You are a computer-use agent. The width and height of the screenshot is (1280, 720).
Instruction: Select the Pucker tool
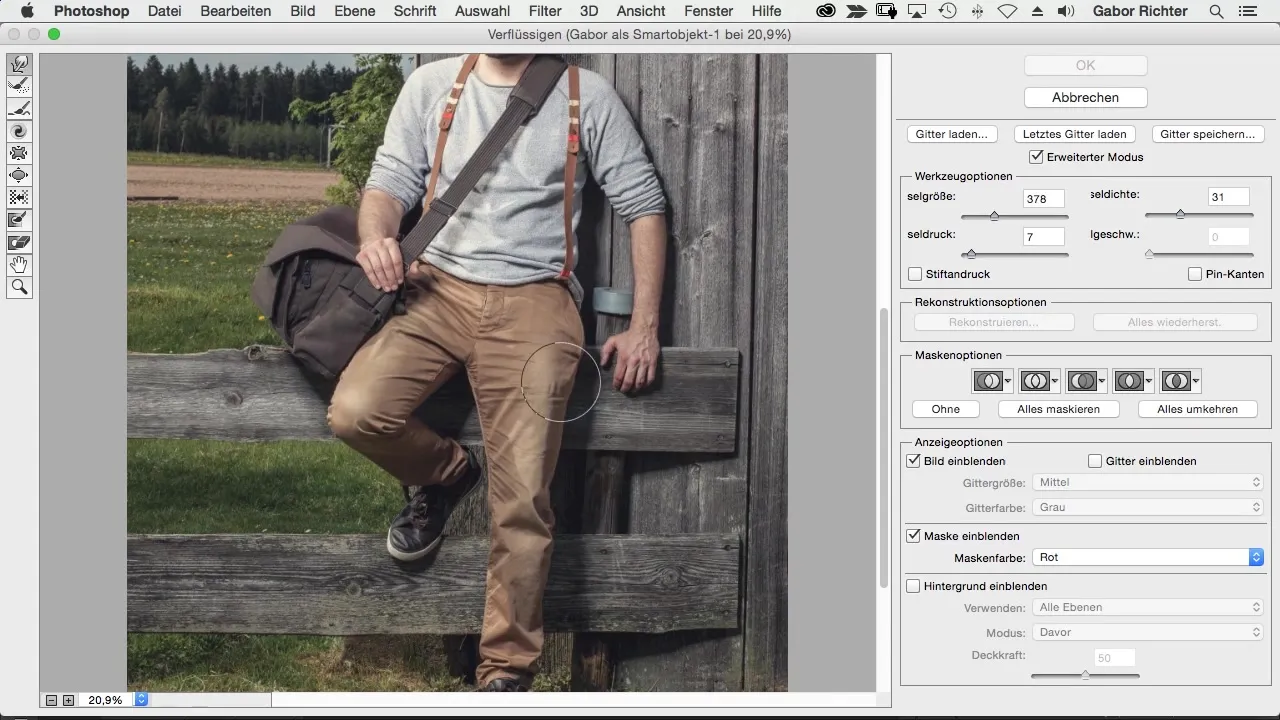pyautogui.click(x=19, y=153)
